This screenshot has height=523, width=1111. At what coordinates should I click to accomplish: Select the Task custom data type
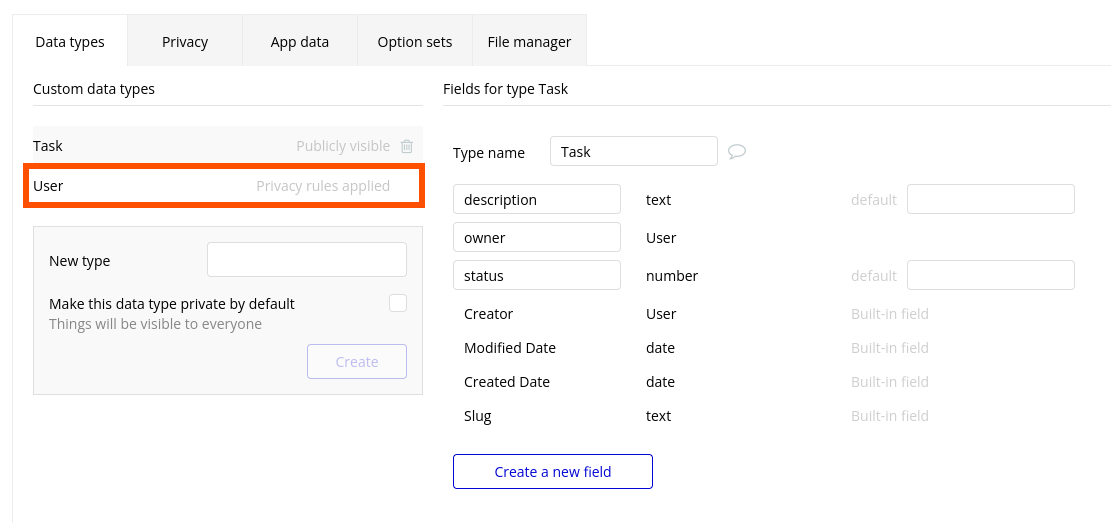[x=48, y=146]
